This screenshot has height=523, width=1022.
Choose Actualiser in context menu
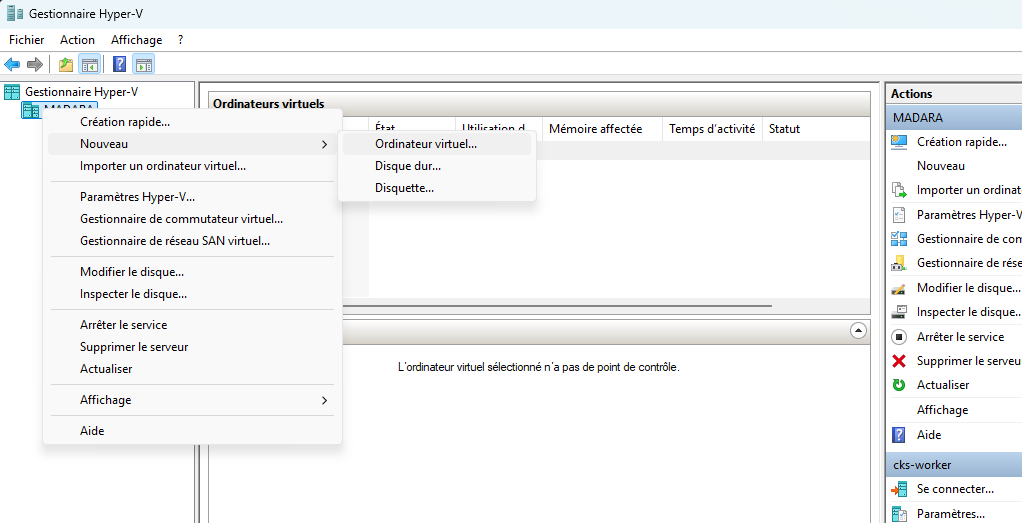(192, 368)
